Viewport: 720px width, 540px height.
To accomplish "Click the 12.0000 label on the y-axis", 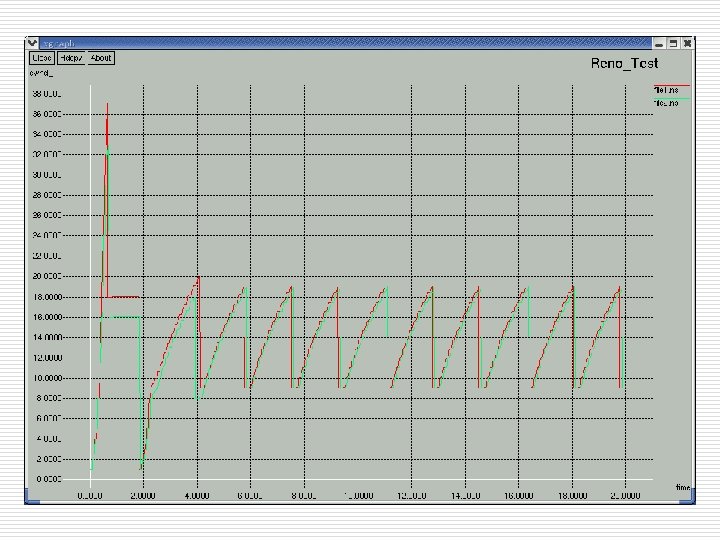I will 47,358.
